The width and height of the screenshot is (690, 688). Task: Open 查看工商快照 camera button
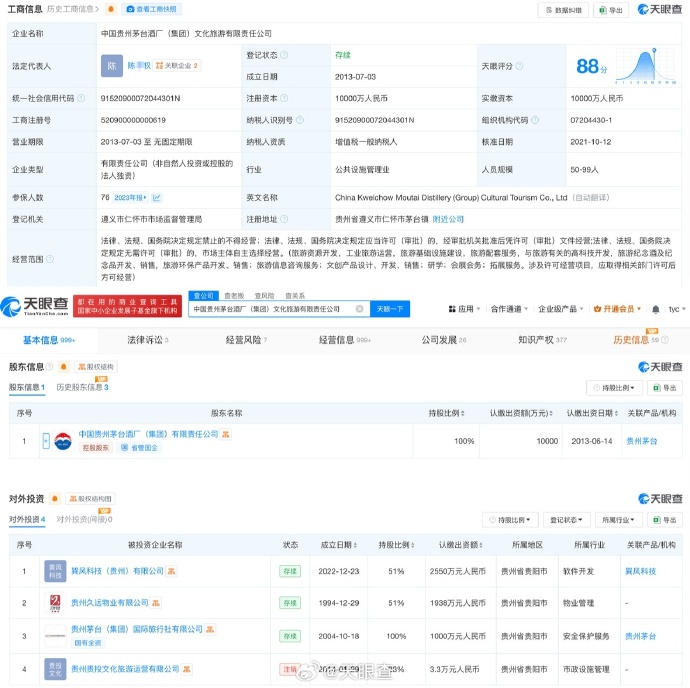point(151,9)
